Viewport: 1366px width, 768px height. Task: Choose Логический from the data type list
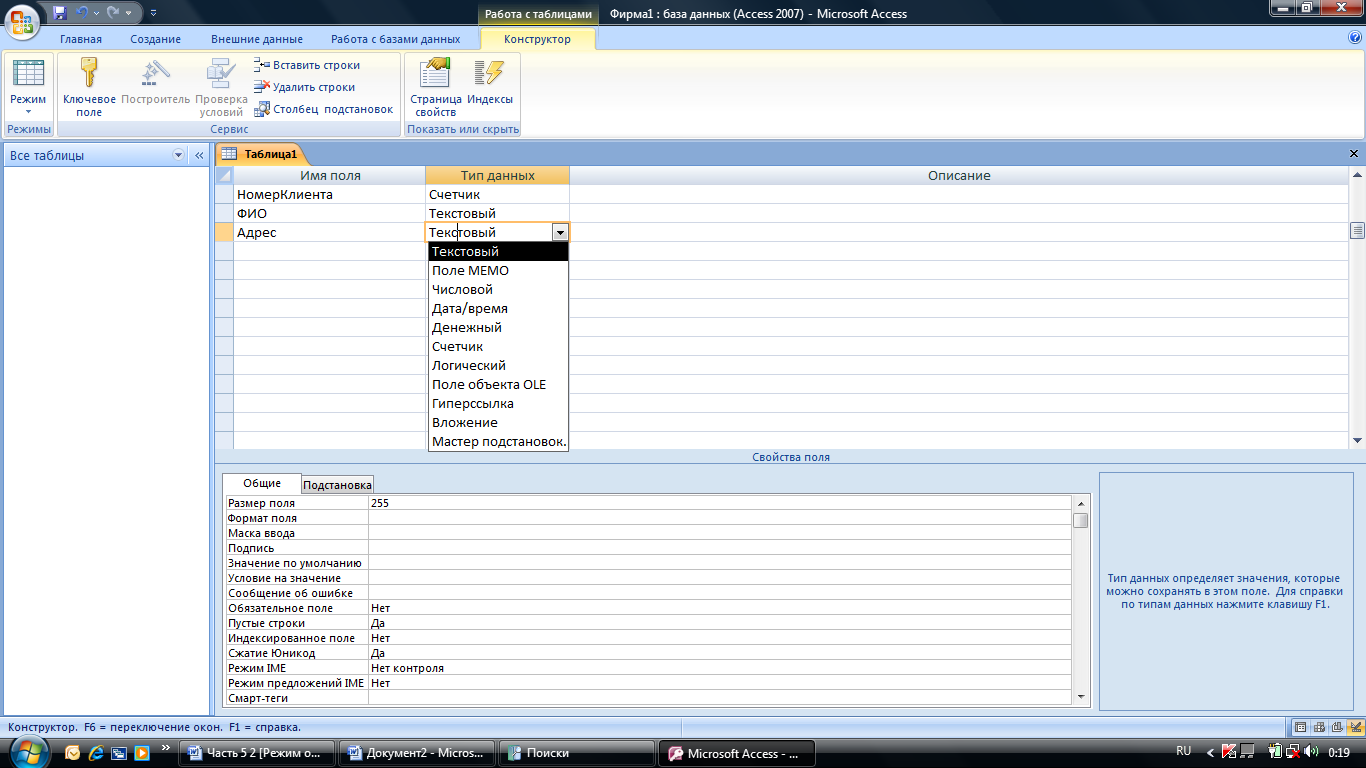pos(498,365)
